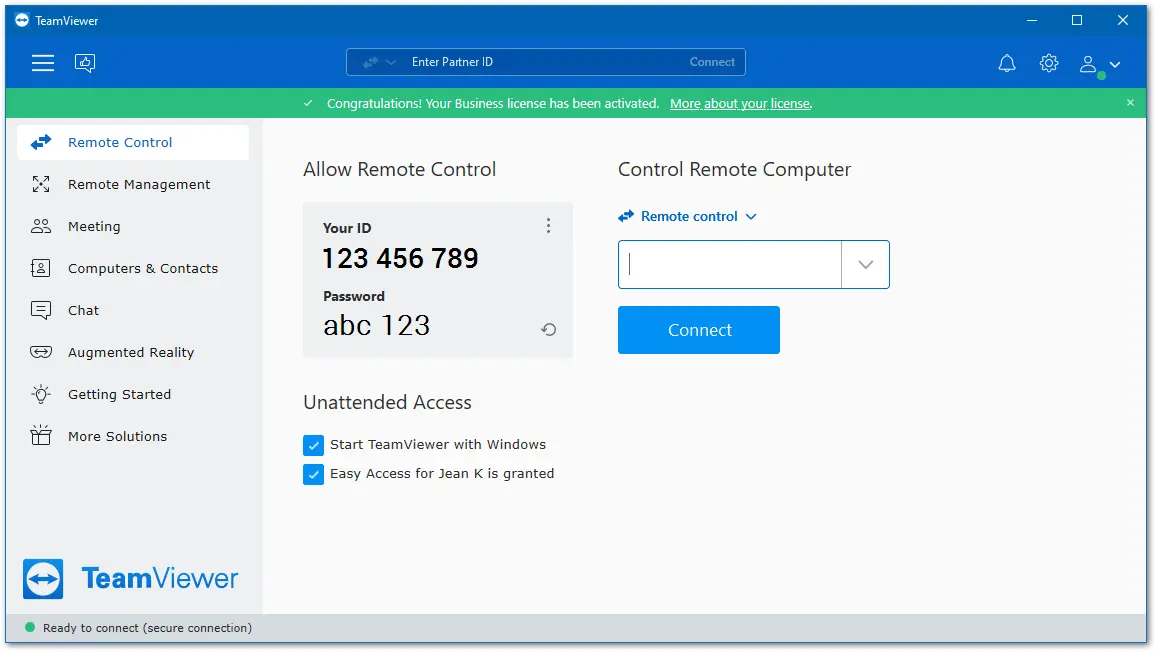Click the TeamViewer title bar icon
The image size is (1156, 652).
point(22,20)
